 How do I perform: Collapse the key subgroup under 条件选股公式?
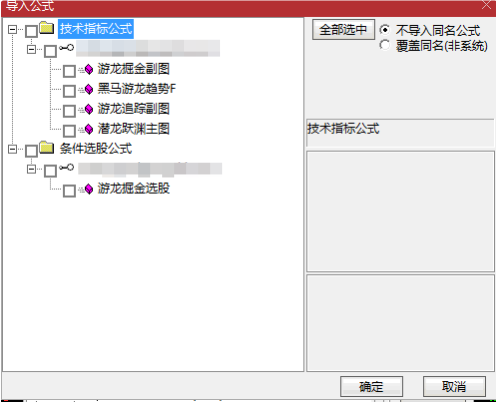click(x=31, y=169)
